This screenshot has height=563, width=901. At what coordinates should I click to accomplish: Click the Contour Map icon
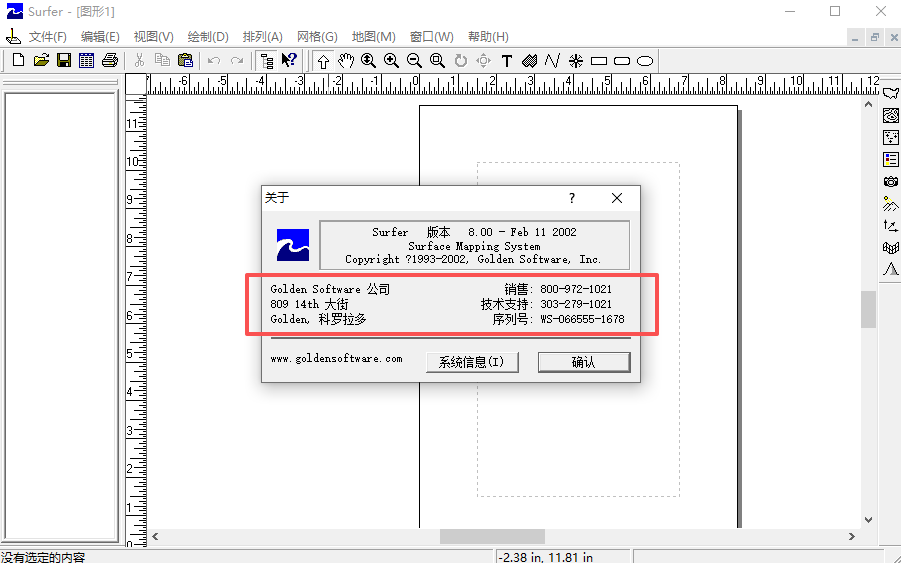pyautogui.click(x=891, y=115)
